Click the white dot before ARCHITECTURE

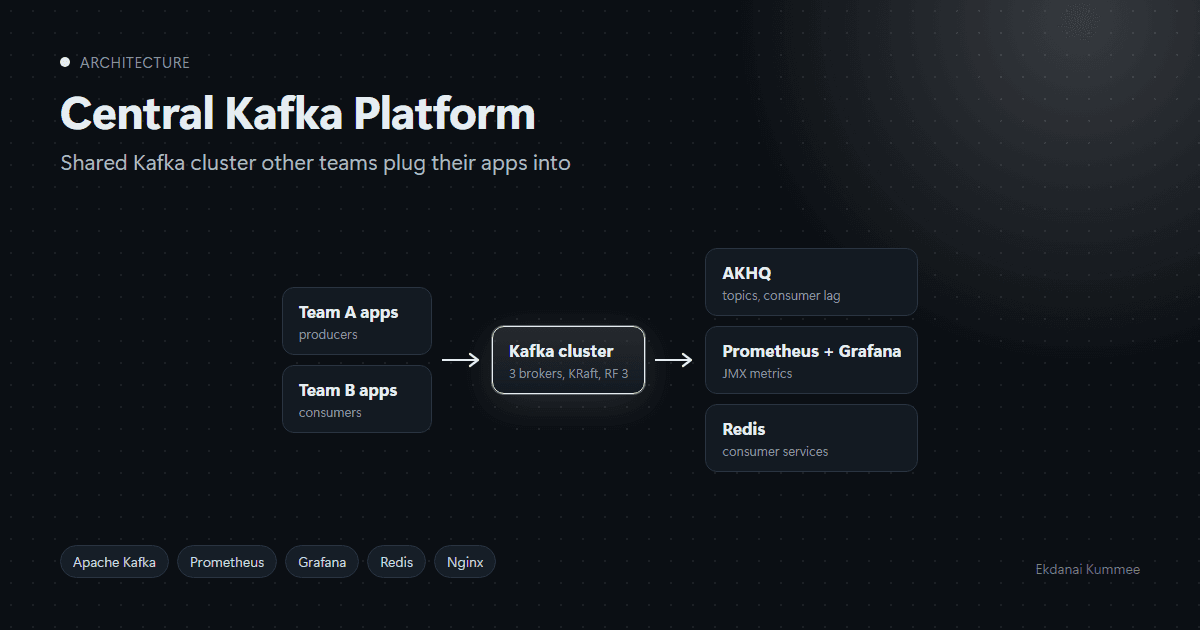point(65,62)
